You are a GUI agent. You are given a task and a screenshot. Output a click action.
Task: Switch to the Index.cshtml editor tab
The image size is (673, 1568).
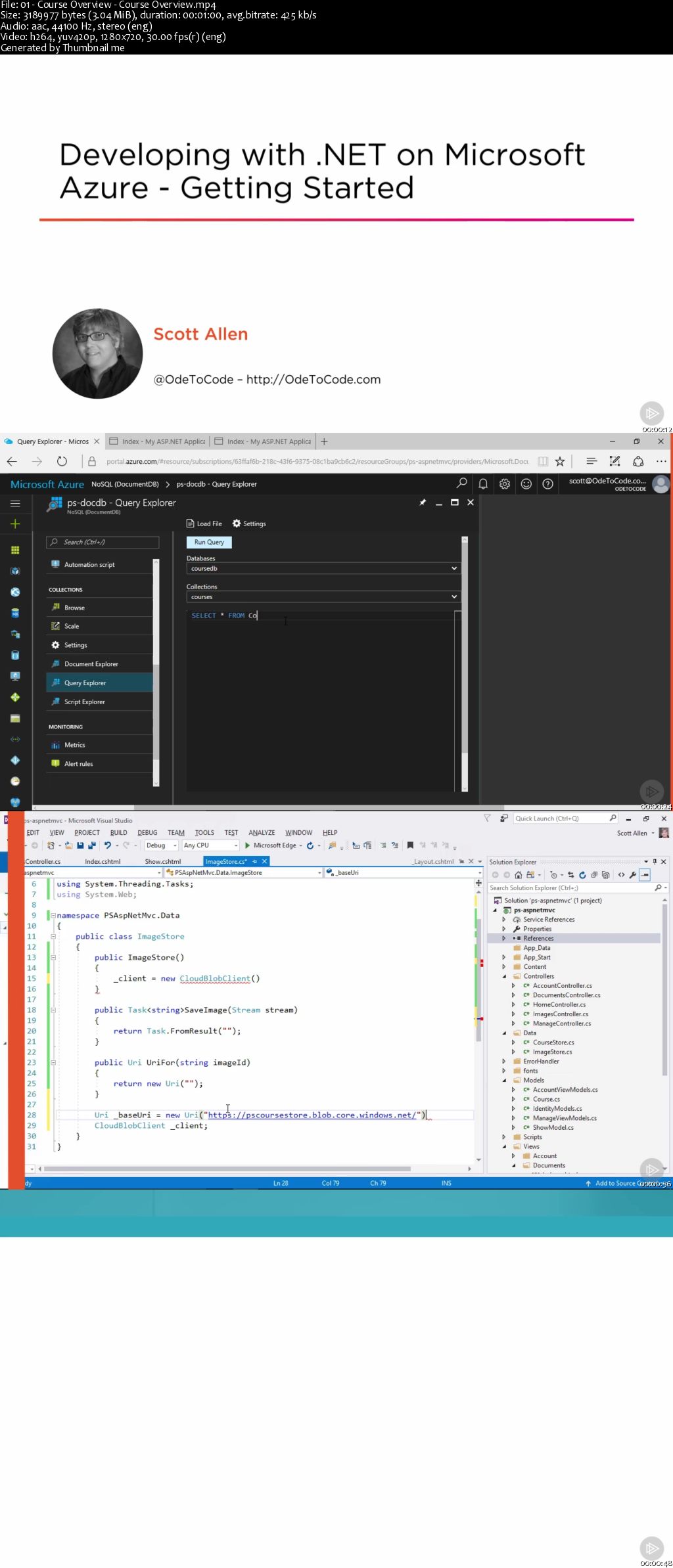tap(103, 861)
